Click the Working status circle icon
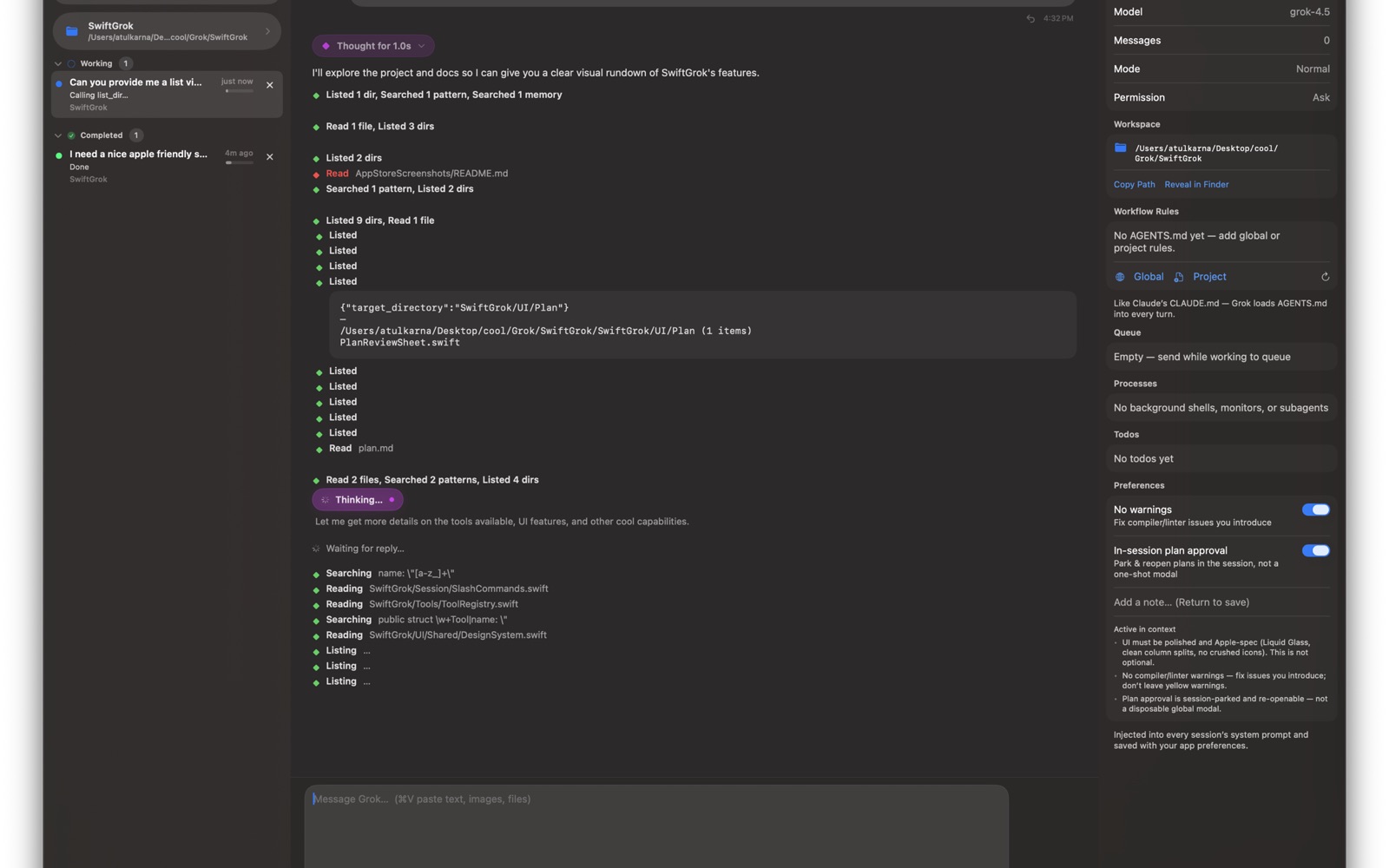Screen dimensions: 1389x868 (71, 63)
